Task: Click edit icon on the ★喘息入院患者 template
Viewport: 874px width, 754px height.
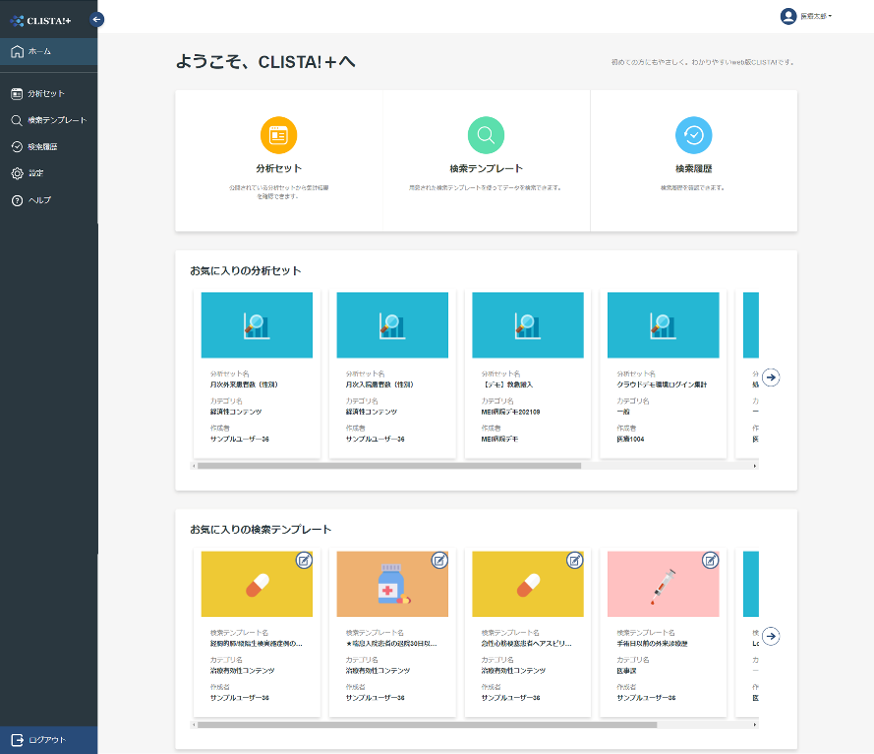Action: pyautogui.click(x=439, y=560)
